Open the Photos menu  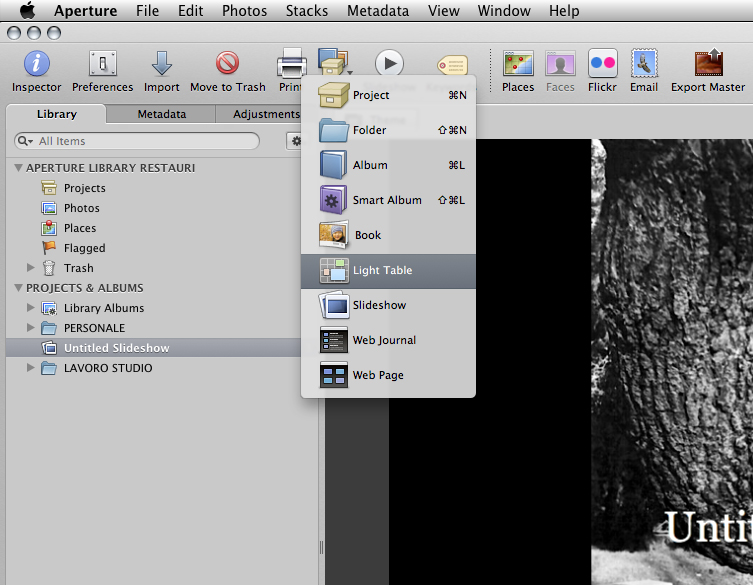(x=244, y=11)
